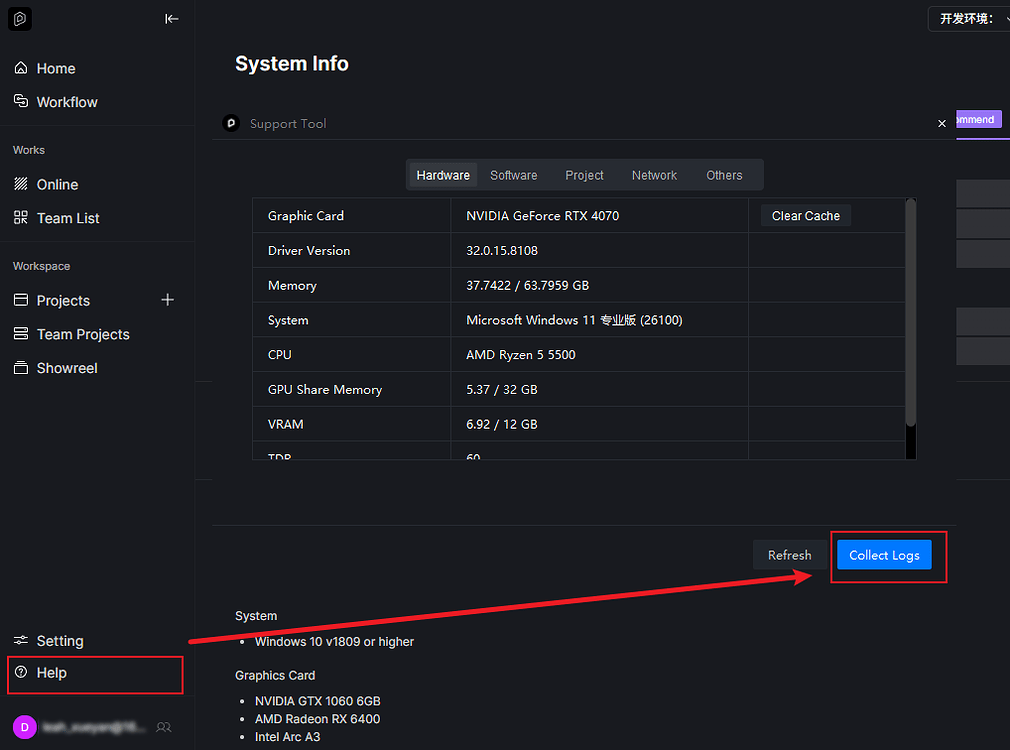Click the Showreel icon

click(21, 368)
